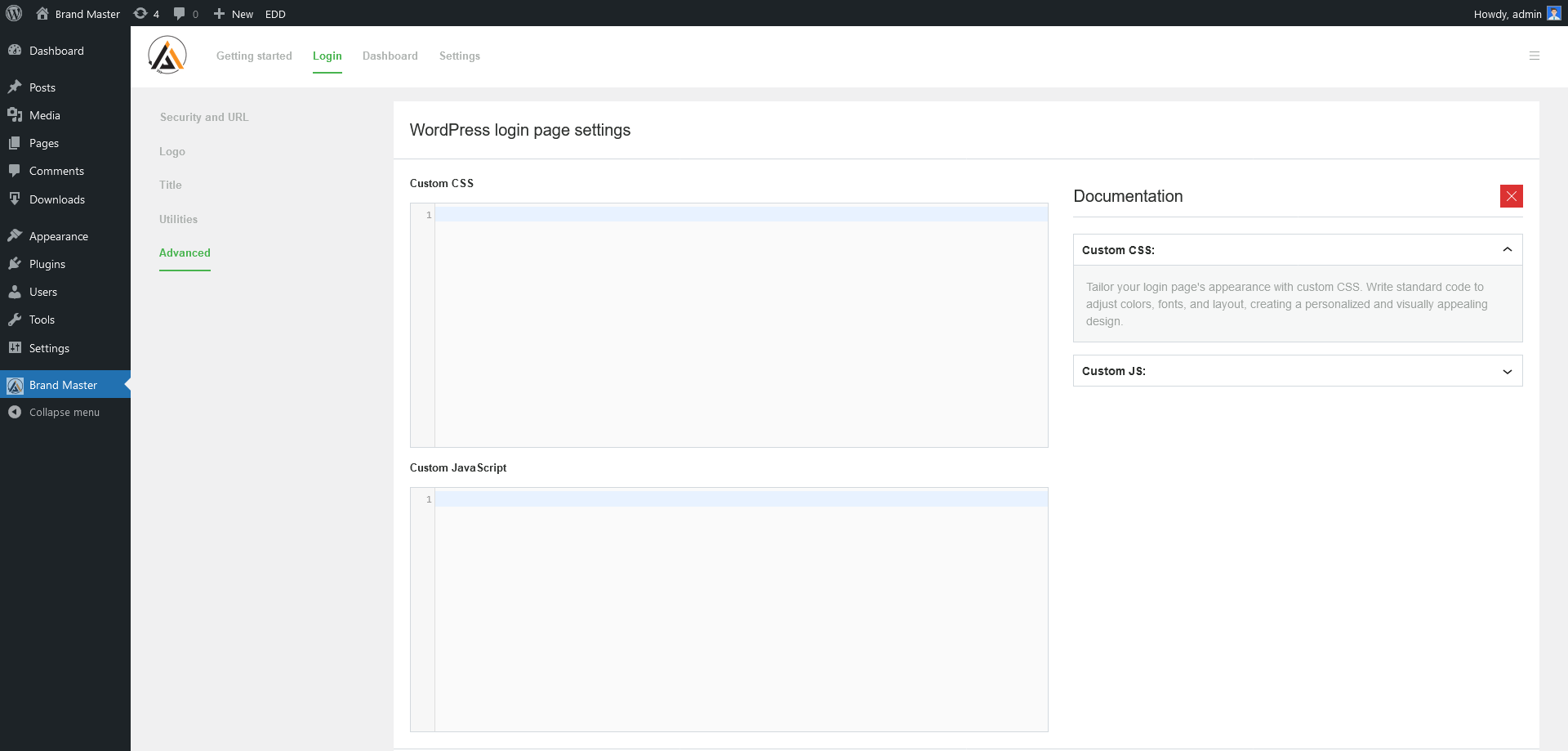Open updates via the refresh arrows icon

(x=140, y=13)
